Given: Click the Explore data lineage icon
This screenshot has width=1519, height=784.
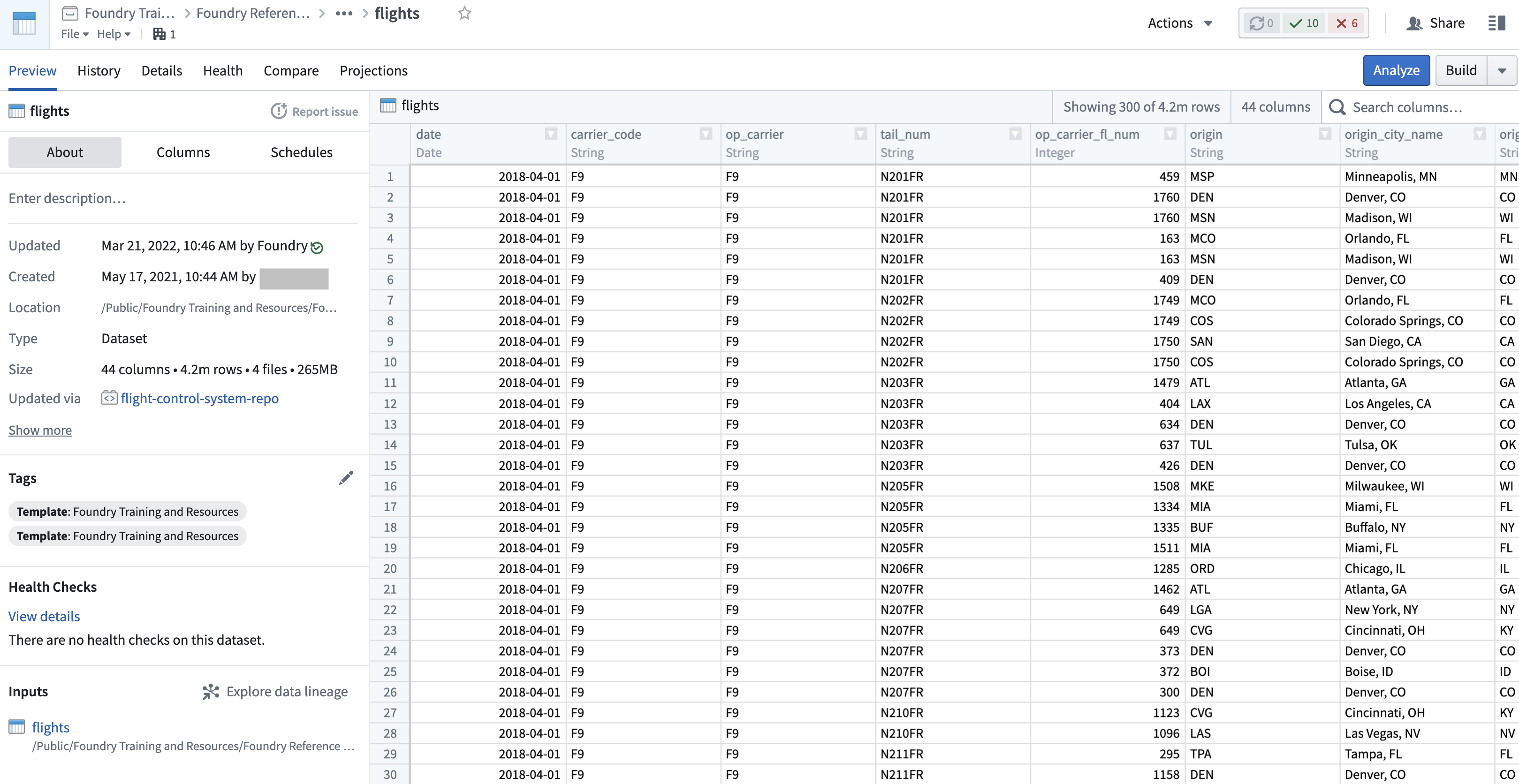Looking at the screenshot, I should click(211, 692).
